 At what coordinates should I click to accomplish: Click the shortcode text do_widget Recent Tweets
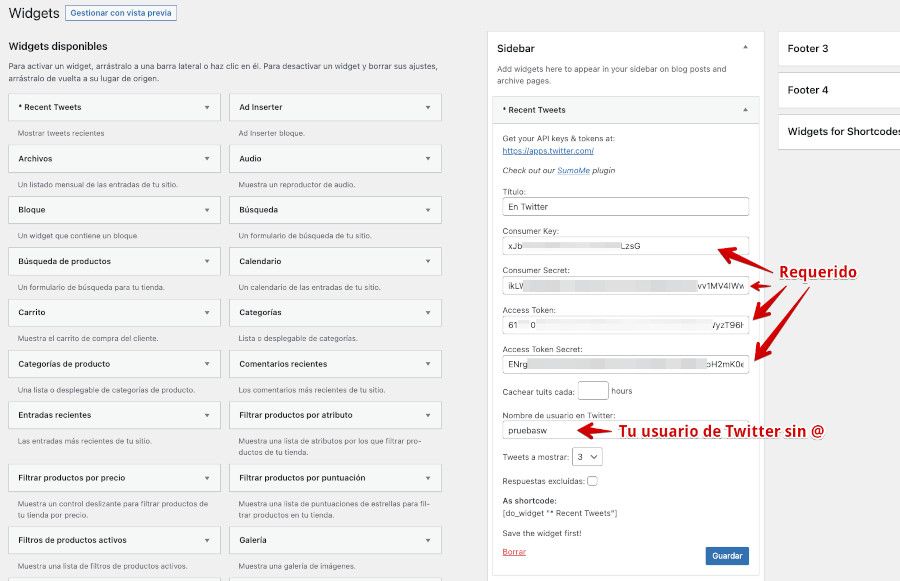click(x=560, y=513)
